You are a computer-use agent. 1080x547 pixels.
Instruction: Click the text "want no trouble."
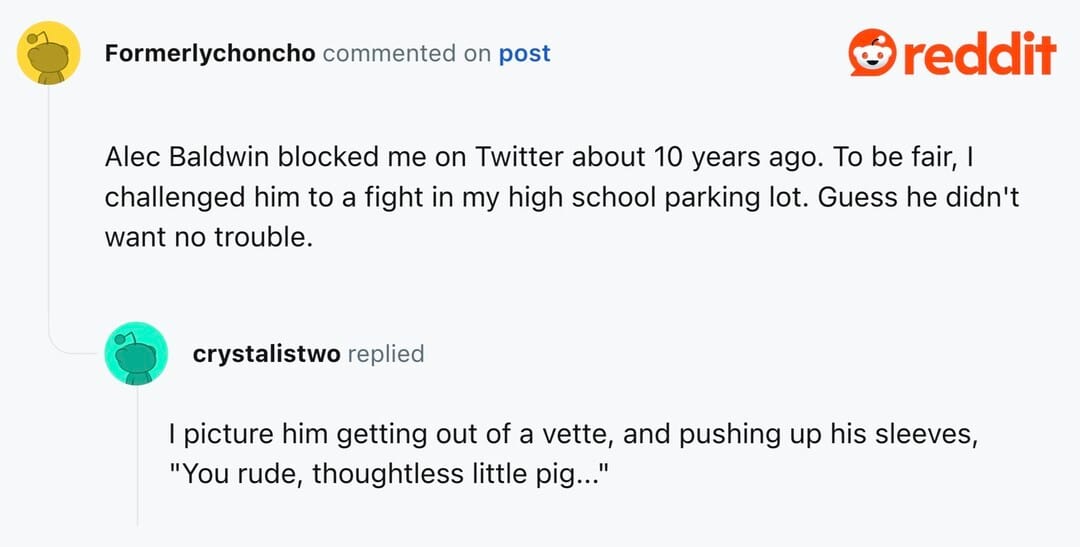point(209,234)
